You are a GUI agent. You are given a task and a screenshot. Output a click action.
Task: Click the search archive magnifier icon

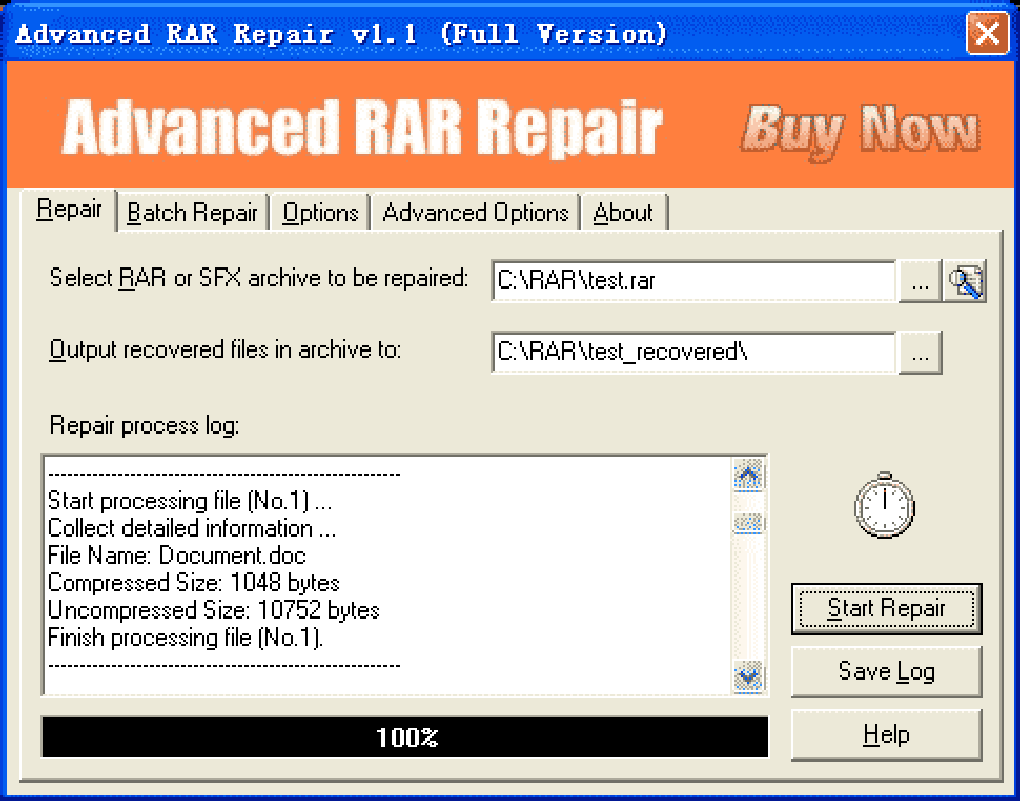tap(965, 281)
